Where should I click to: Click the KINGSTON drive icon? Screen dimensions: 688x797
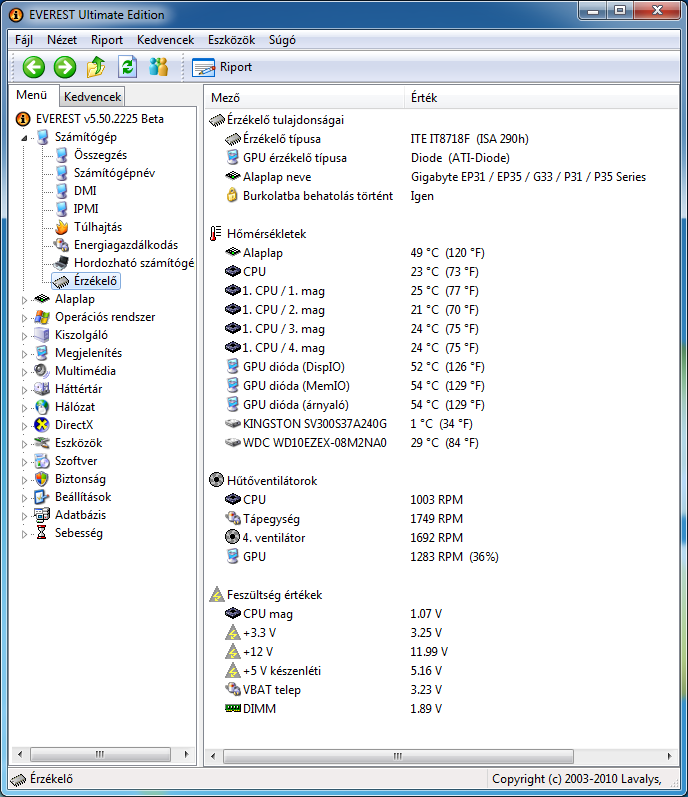pyautogui.click(x=233, y=423)
